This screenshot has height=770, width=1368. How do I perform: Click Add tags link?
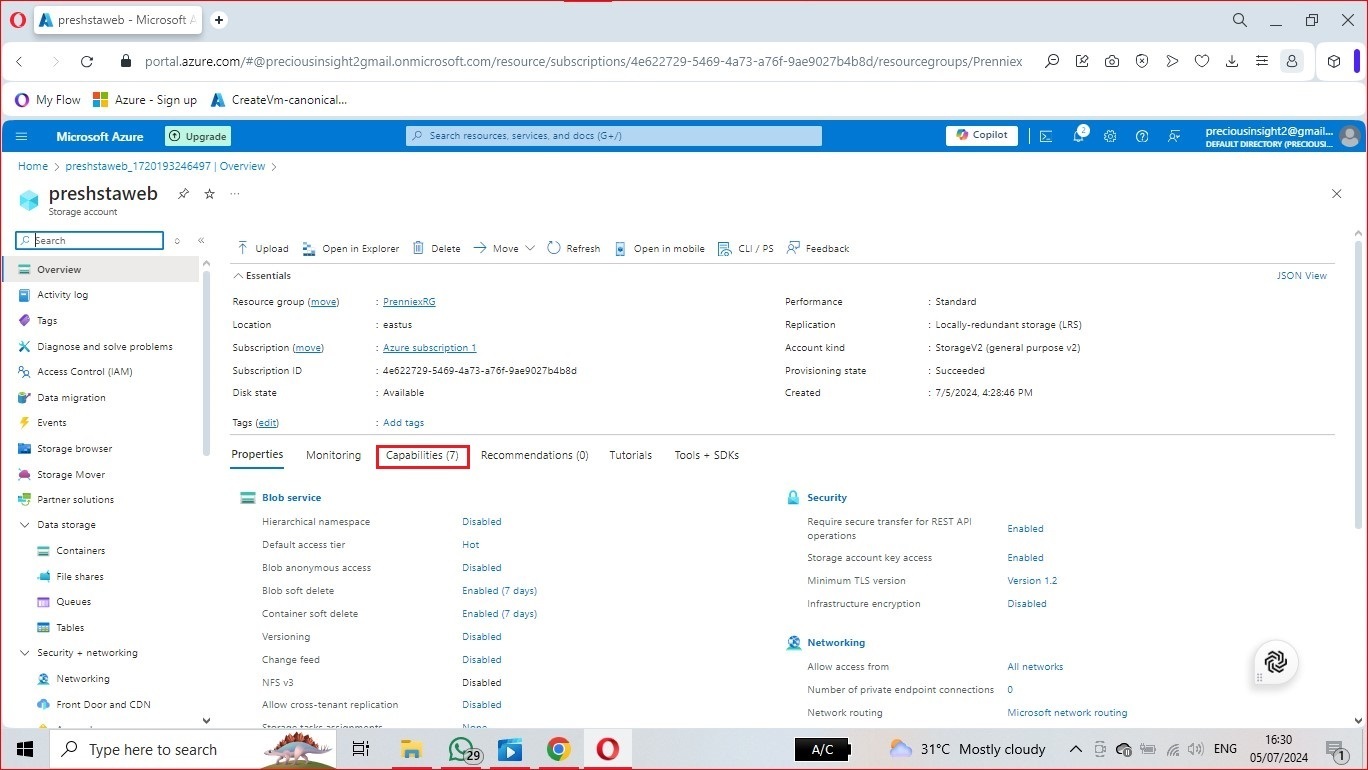click(404, 423)
